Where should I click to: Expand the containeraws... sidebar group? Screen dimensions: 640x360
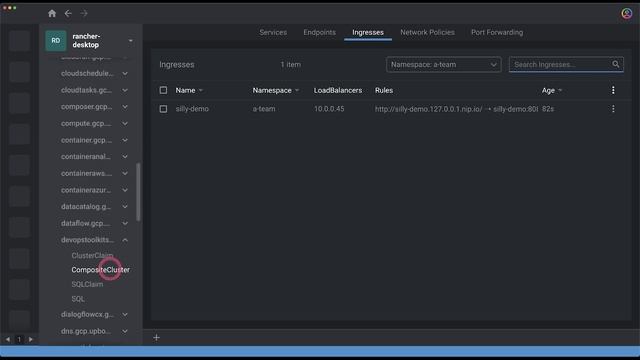pyautogui.click(x=125, y=173)
